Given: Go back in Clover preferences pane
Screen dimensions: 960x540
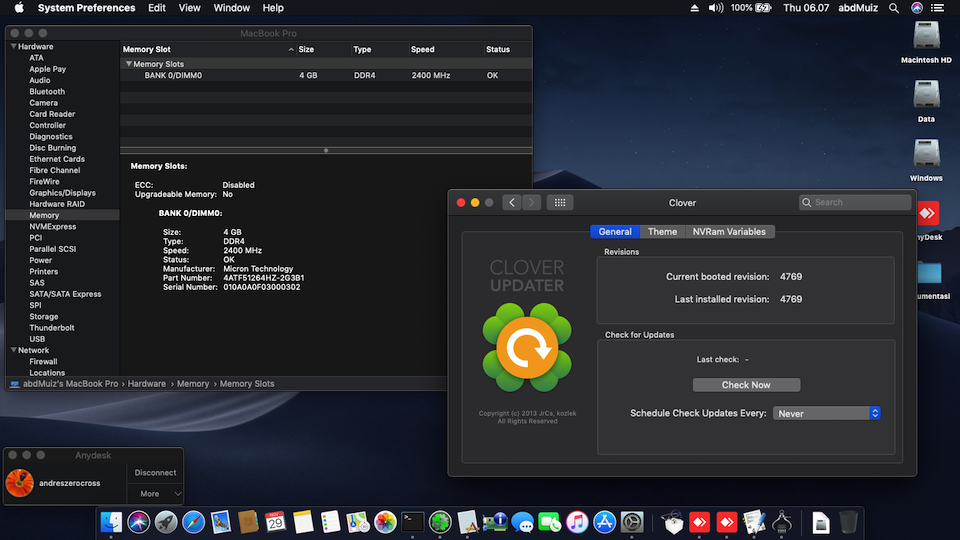Looking at the screenshot, I should (512, 203).
